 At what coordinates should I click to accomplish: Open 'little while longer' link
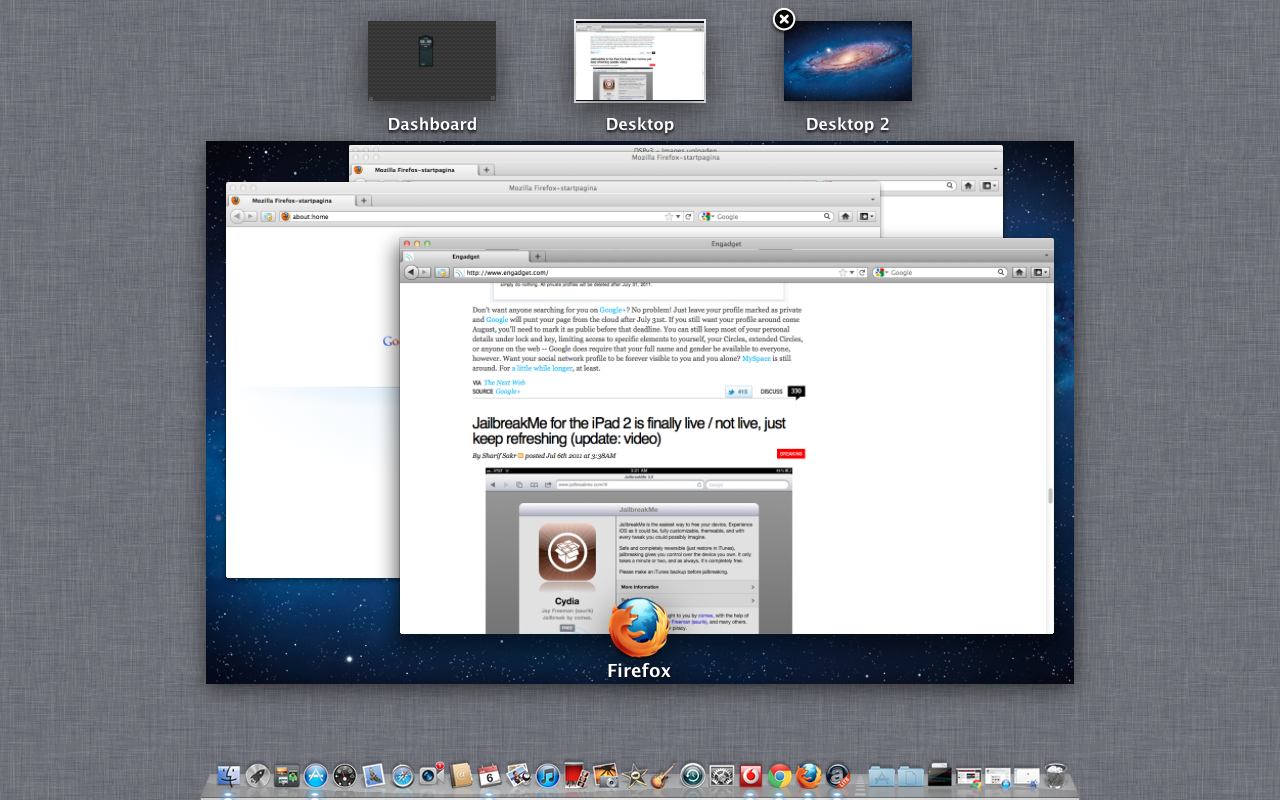541,368
